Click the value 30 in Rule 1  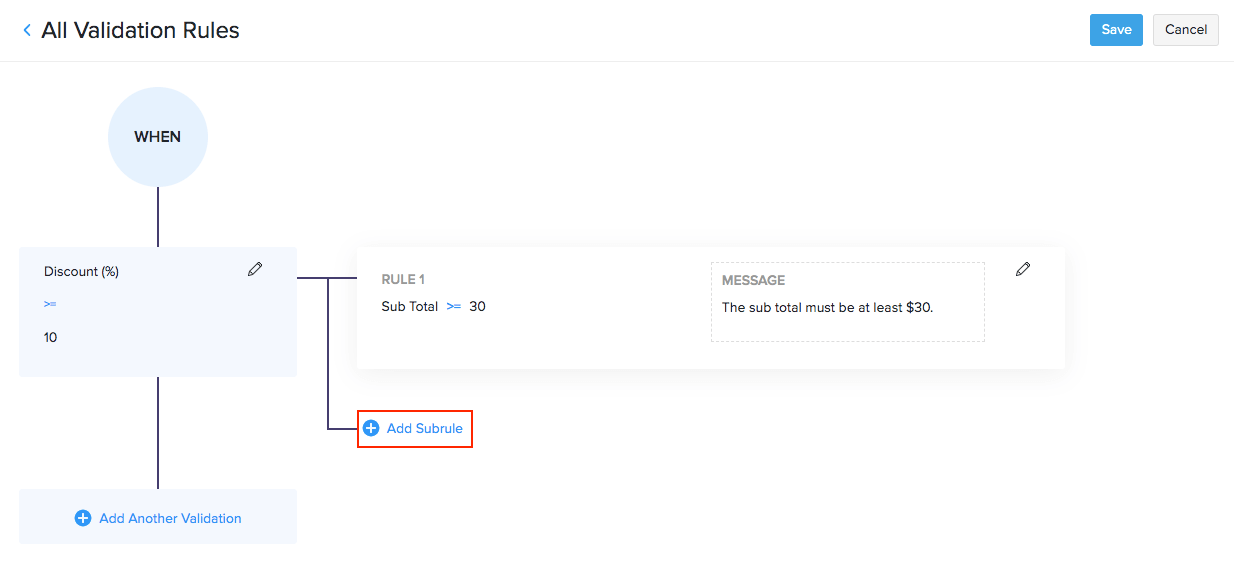click(x=477, y=306)
